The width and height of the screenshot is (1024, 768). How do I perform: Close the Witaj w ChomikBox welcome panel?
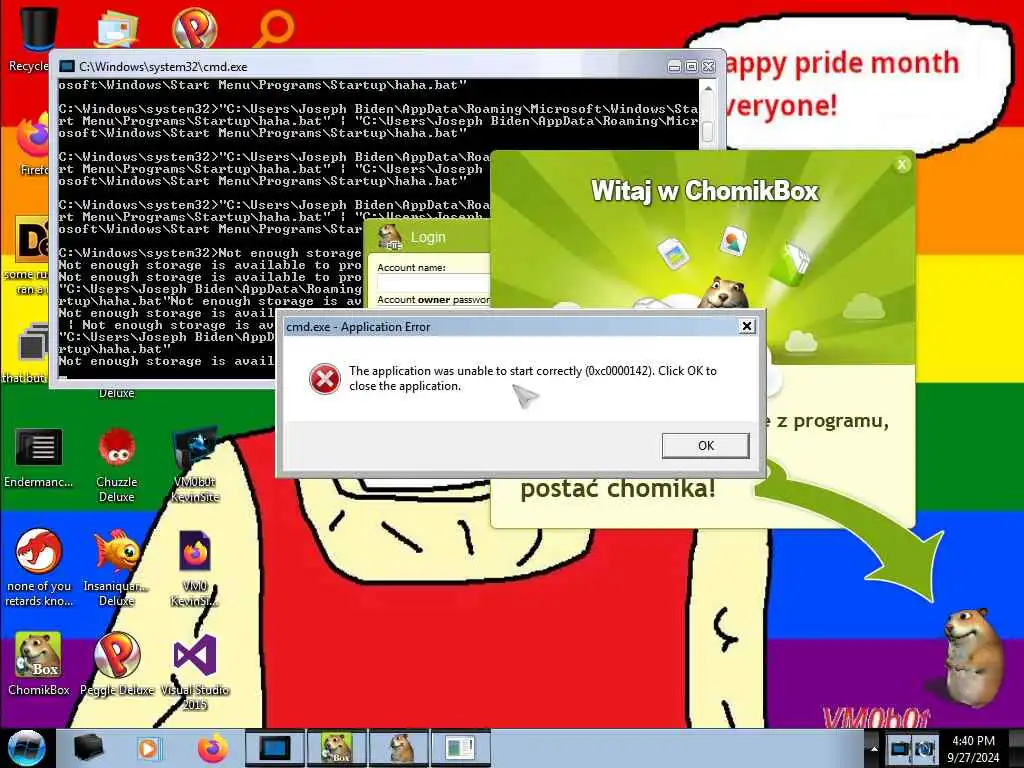pos(902,165)
